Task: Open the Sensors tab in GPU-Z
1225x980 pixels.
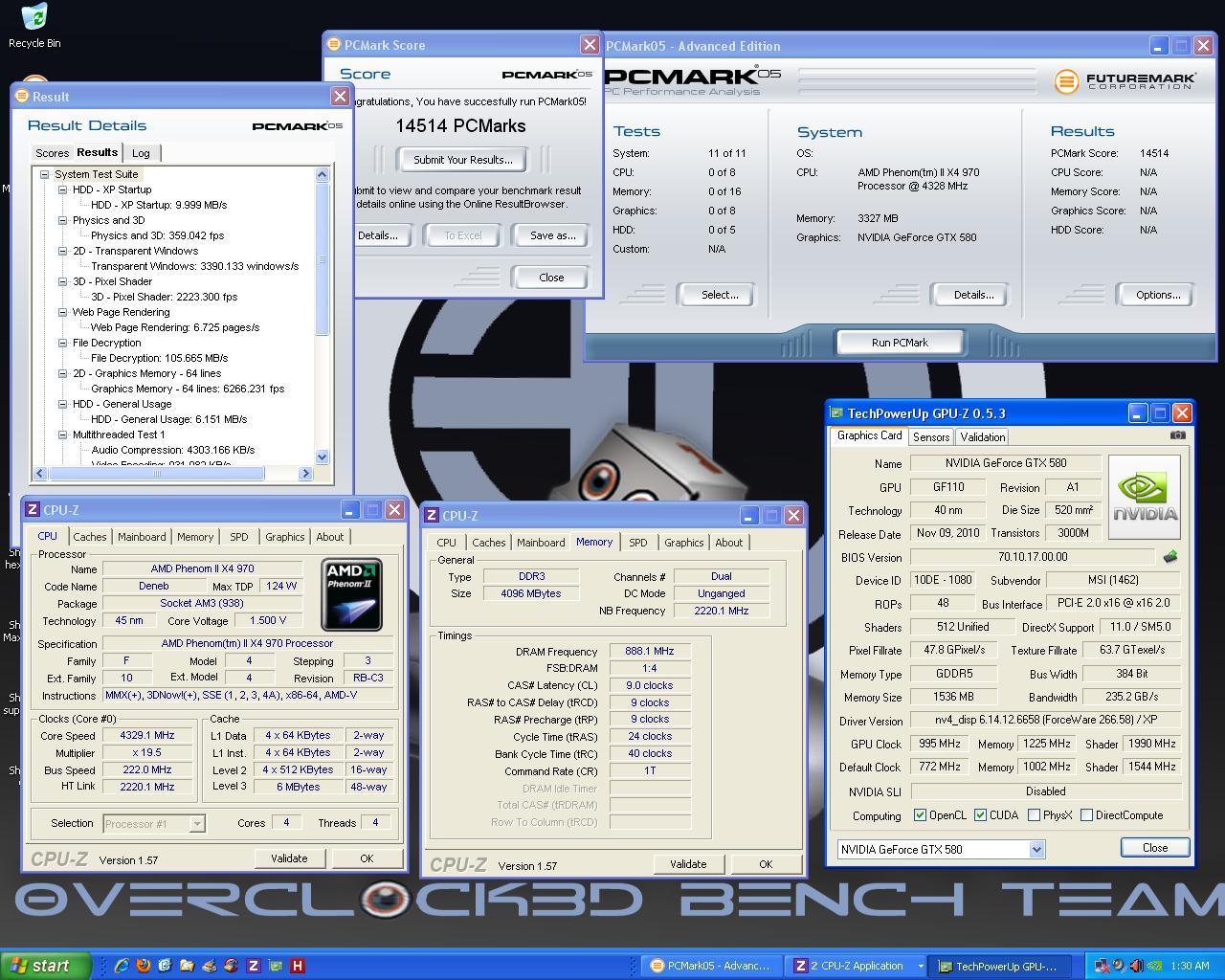Action: click(x=930, y=436)
